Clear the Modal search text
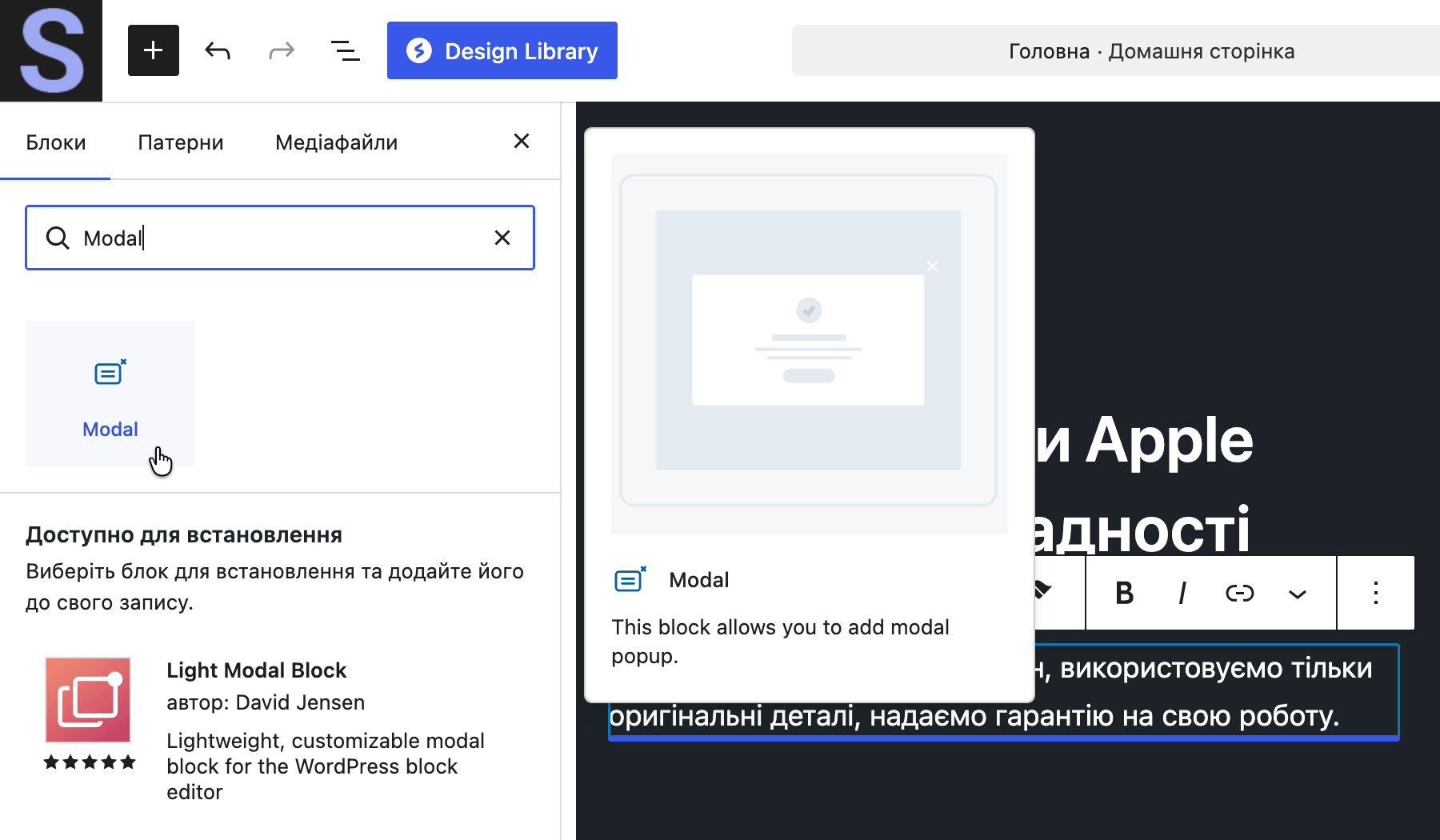Image resolution: width=1440 pixels, height=840 pixels. tap(502, 238)
